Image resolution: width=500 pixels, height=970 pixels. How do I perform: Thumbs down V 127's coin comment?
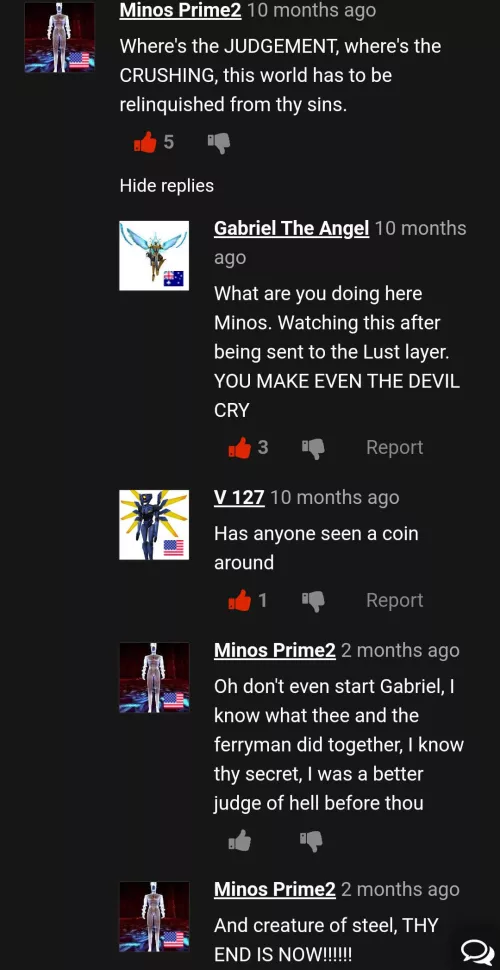pyautogui.click(x=313, y=601)
